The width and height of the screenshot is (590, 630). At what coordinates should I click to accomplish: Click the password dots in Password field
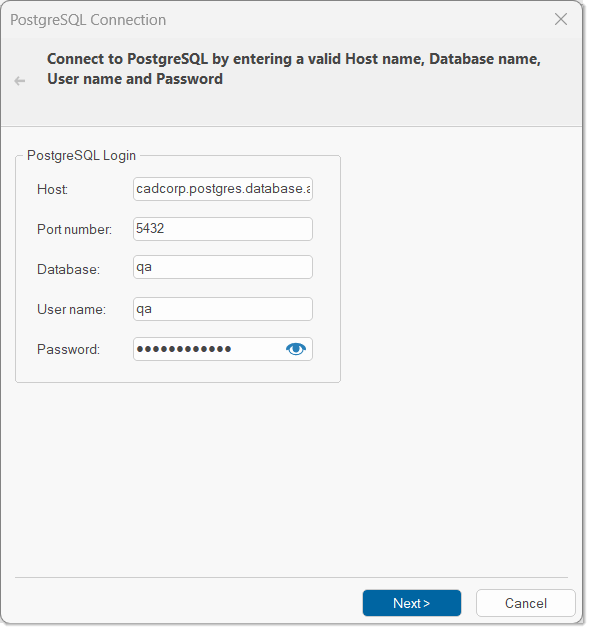coord(184,349)
